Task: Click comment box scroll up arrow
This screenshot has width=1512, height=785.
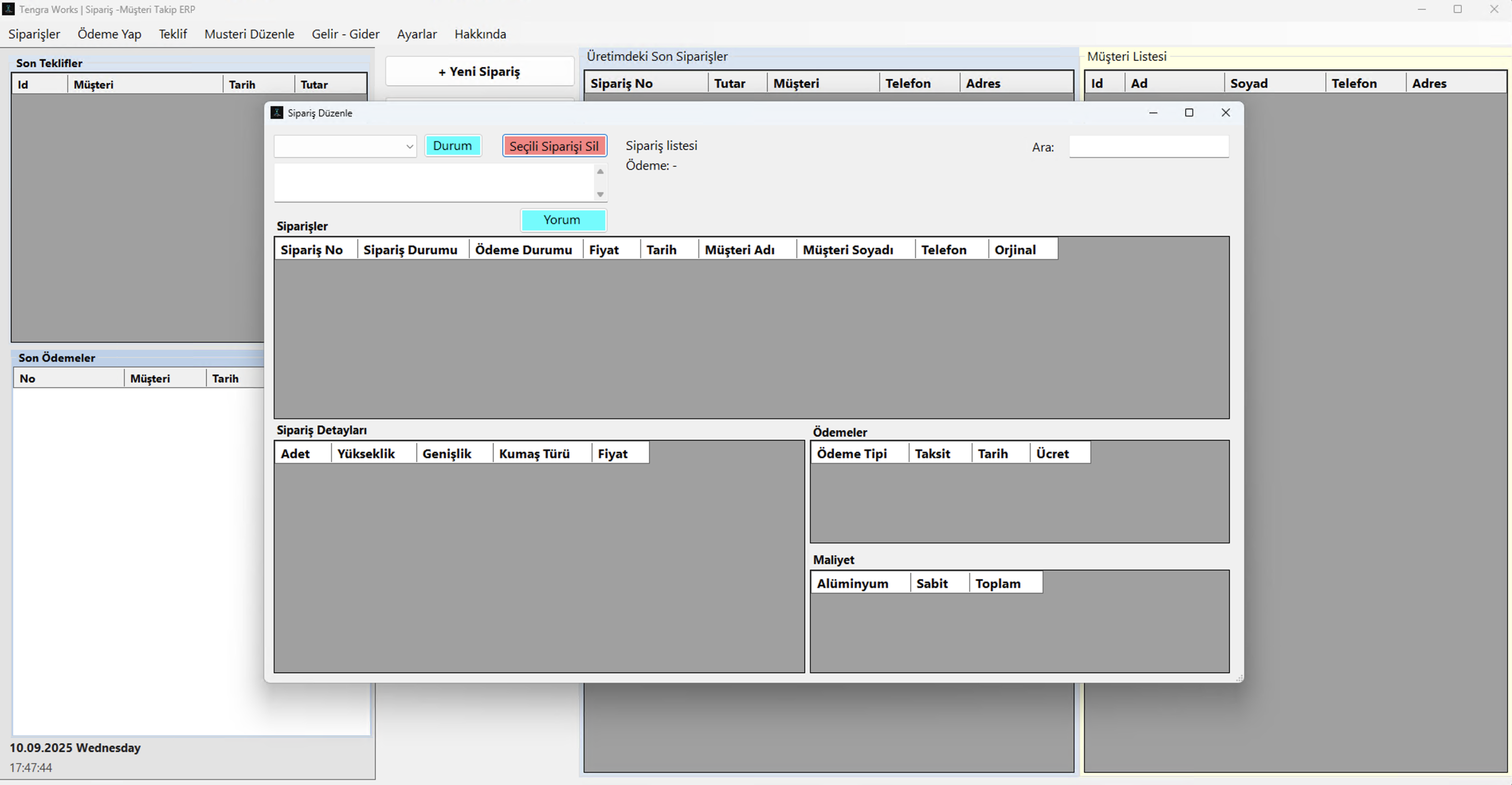Action: point(600,172)
